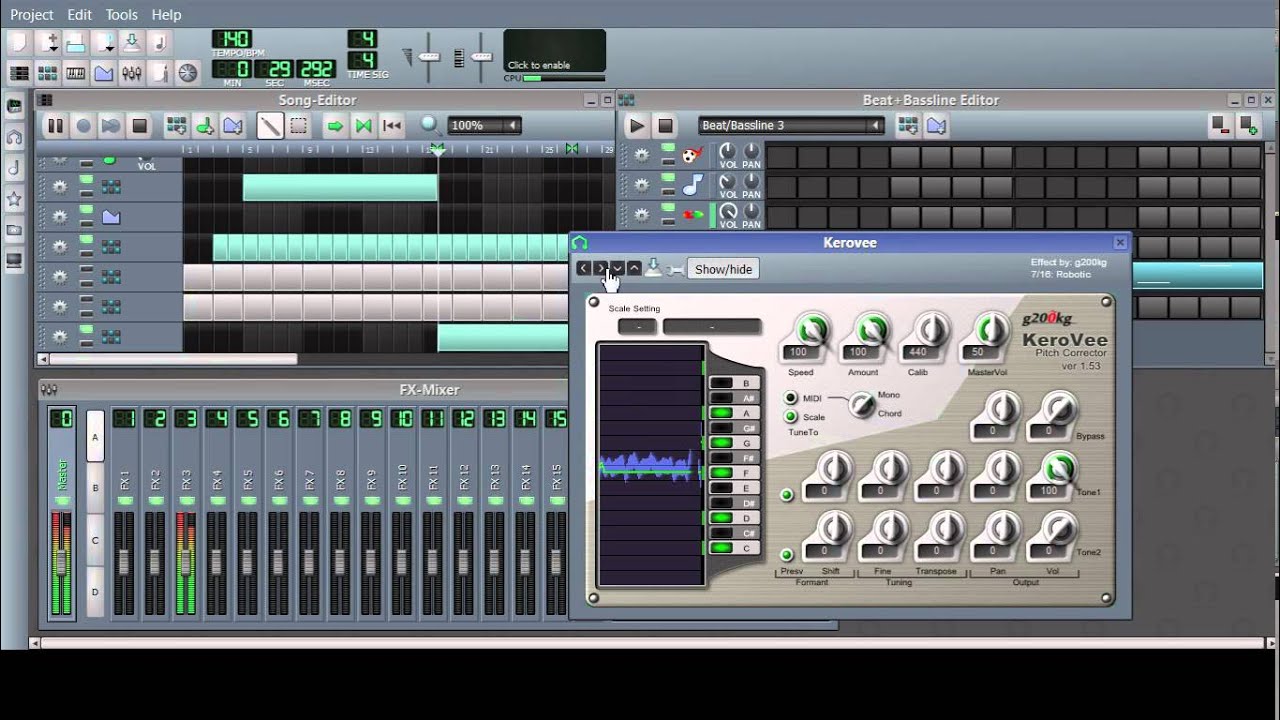Click the Mono/Chord switch knob

[861, 404]
